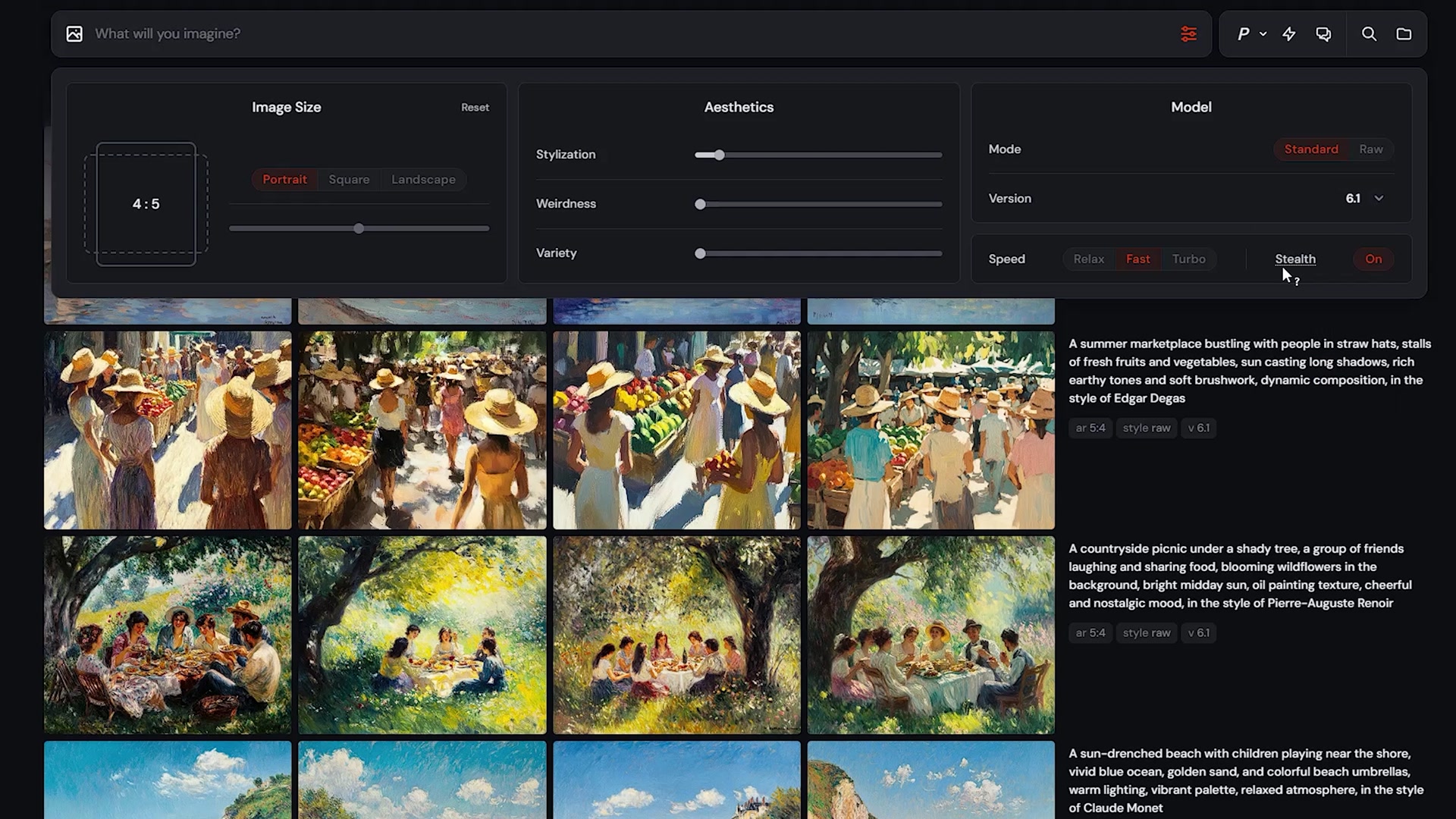Image resolution: width=1456 pixels, height=819 pixels.
Task: Open fourth marketplace painting thumbnail
Action: [930, 430]
